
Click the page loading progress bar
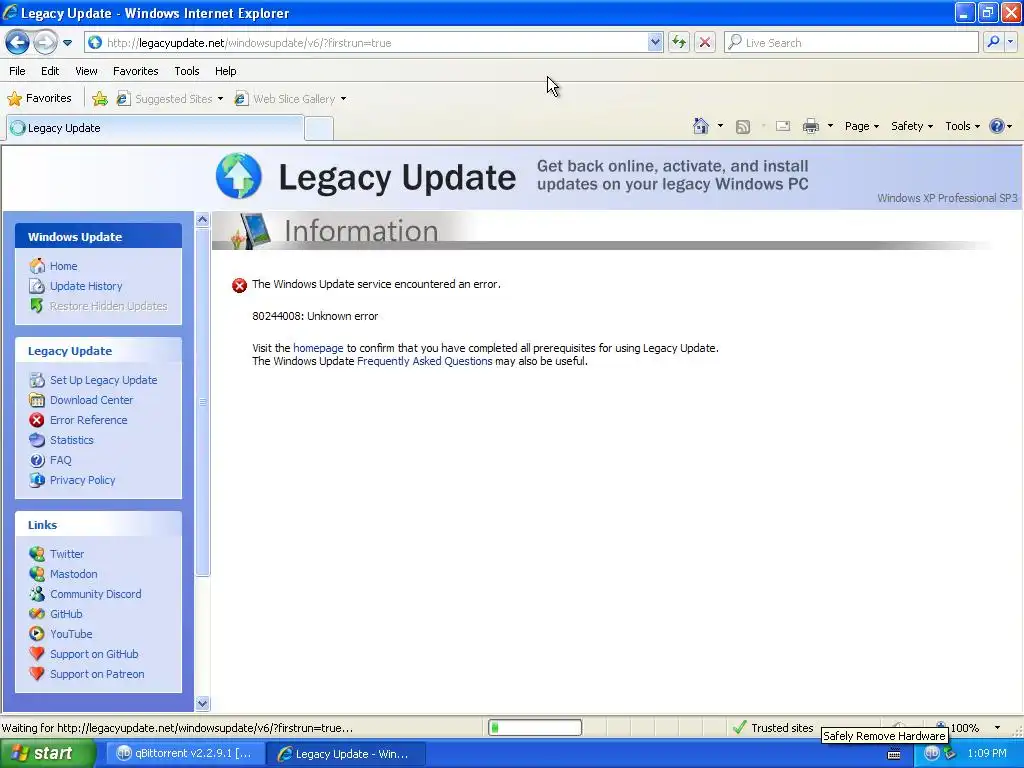(x=535, y=728)
